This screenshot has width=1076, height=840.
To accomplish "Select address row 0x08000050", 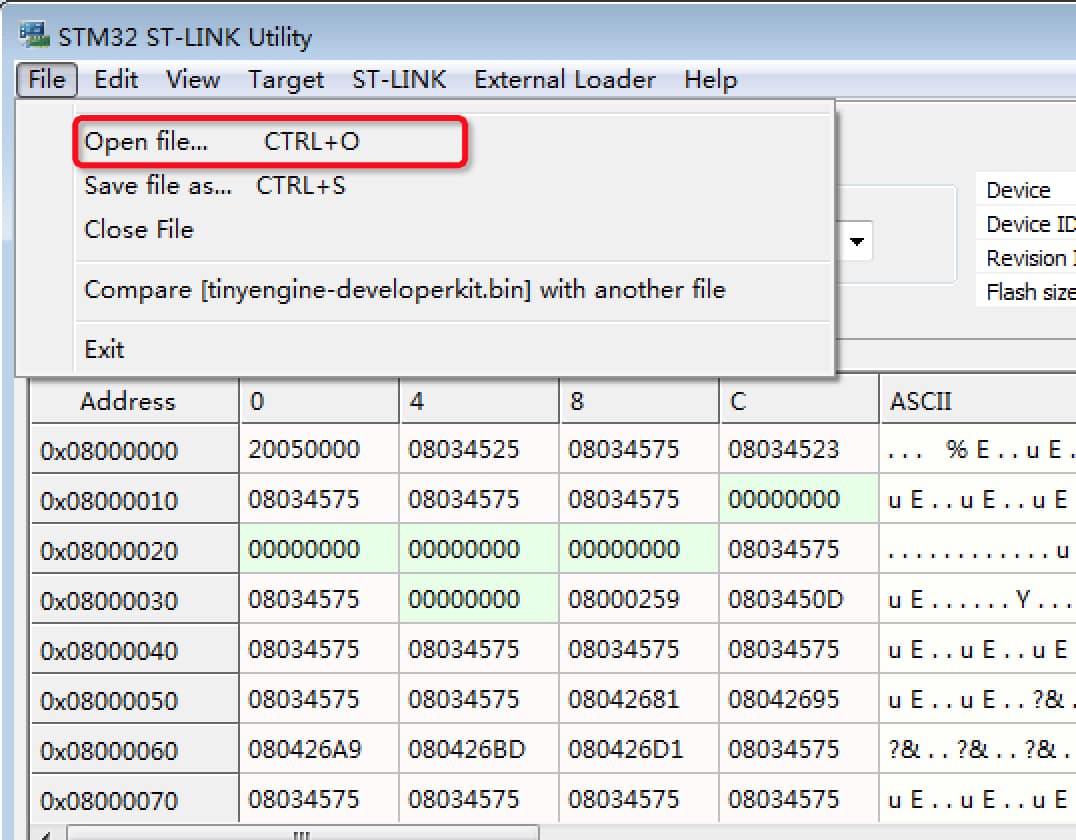I will (134, 700).
